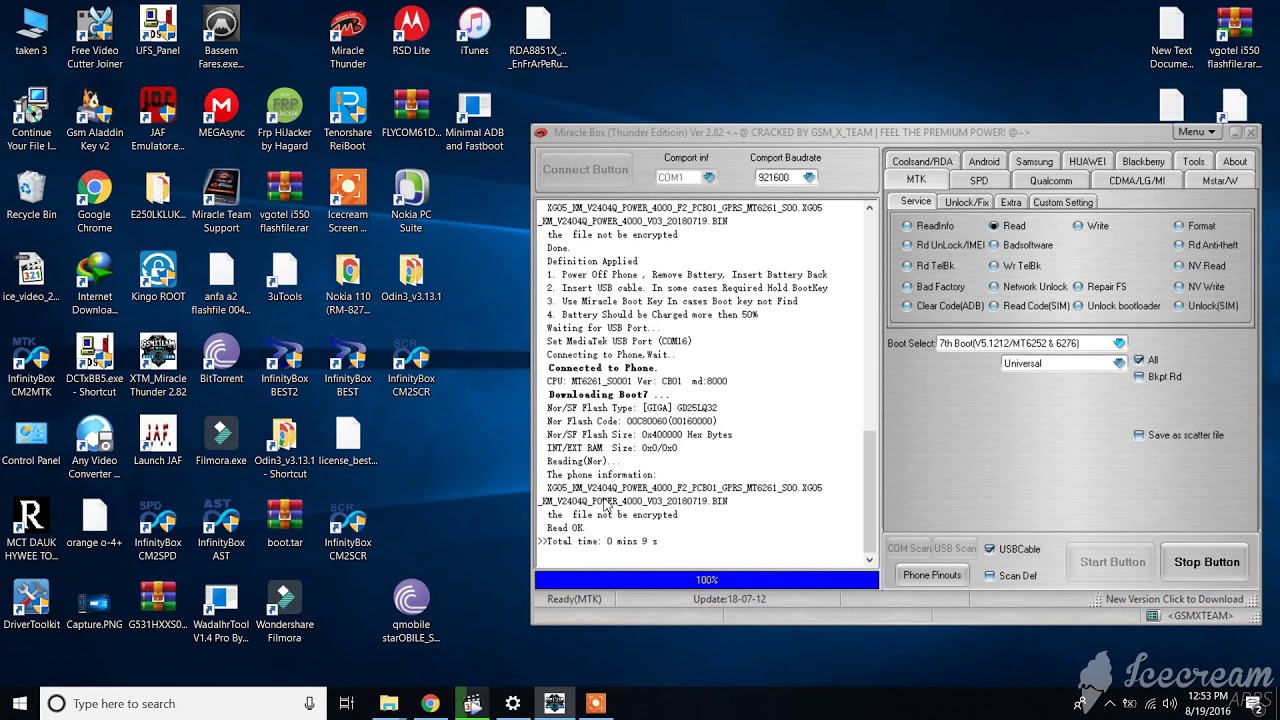Open Miracle Thunder desktop shortcut
Image resolution: width=1280 pixels, height=720 pixels.
point(348,38)
